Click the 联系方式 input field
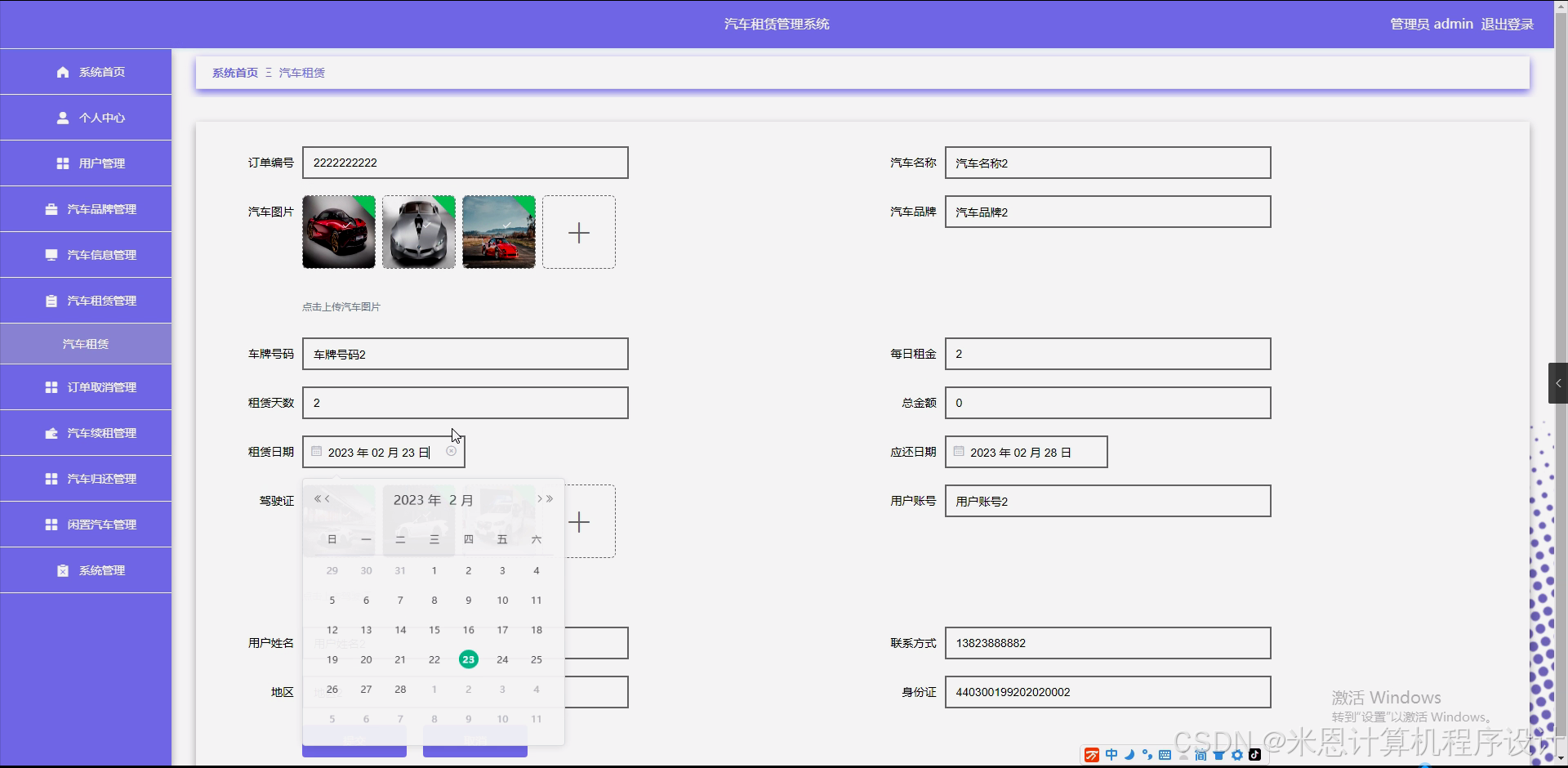Image resolution: width=1568 pixels, height=768 pixels. click(1108, 643)
